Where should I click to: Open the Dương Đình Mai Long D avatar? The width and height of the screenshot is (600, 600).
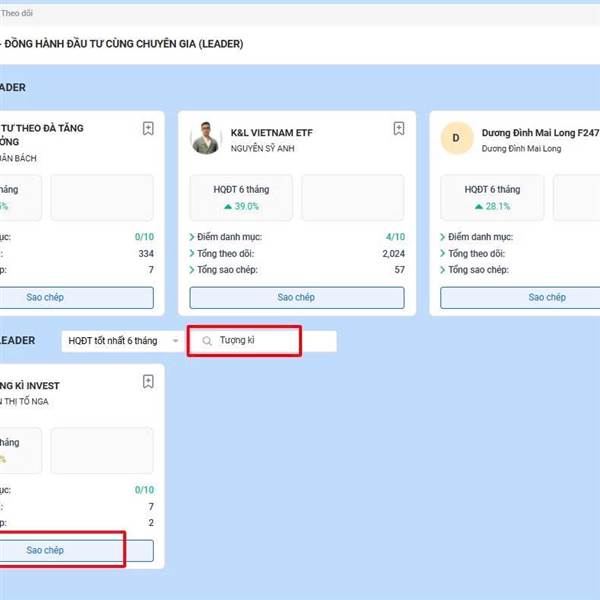click(x=457, y=138)
